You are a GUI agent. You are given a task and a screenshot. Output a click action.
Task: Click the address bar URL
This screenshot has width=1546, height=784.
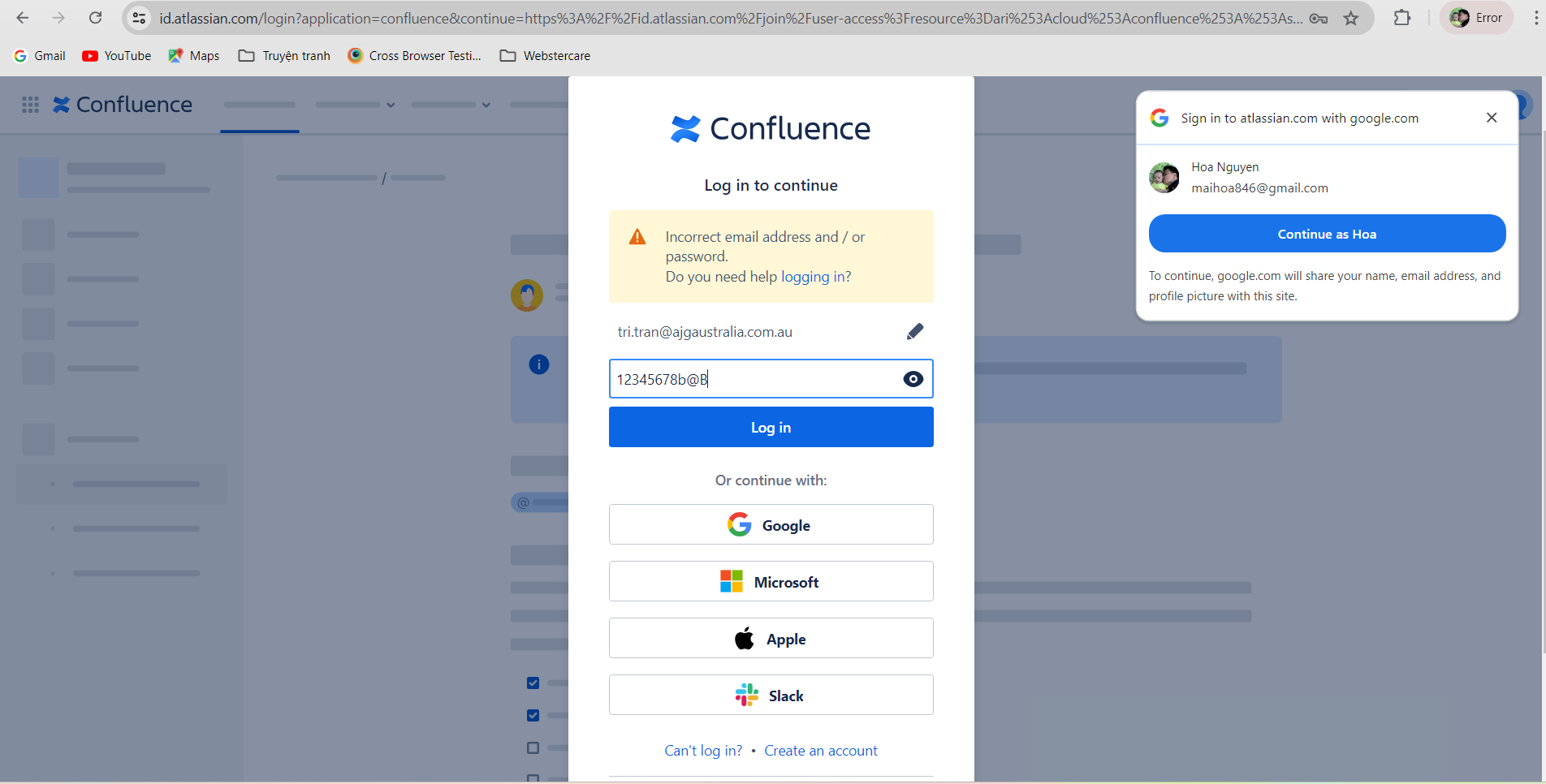coord(731,18)
